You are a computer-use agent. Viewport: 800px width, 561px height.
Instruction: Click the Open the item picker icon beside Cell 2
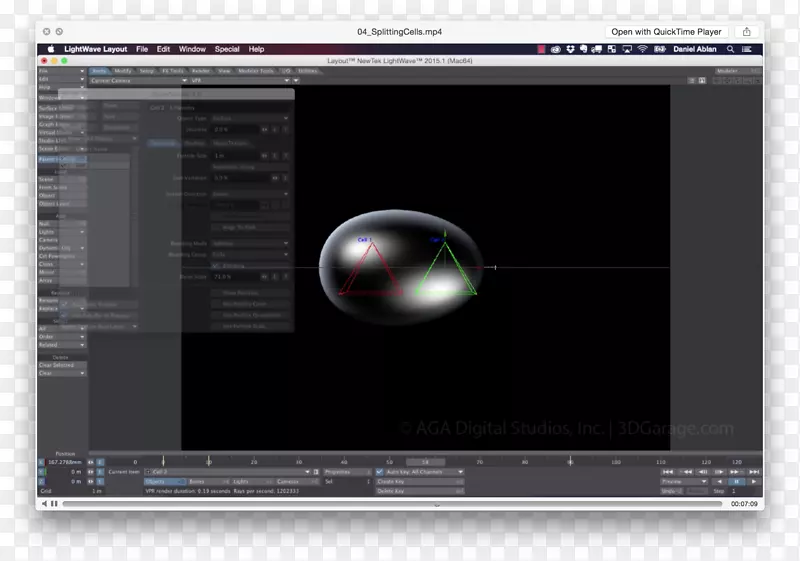click(x=316, y=472)
